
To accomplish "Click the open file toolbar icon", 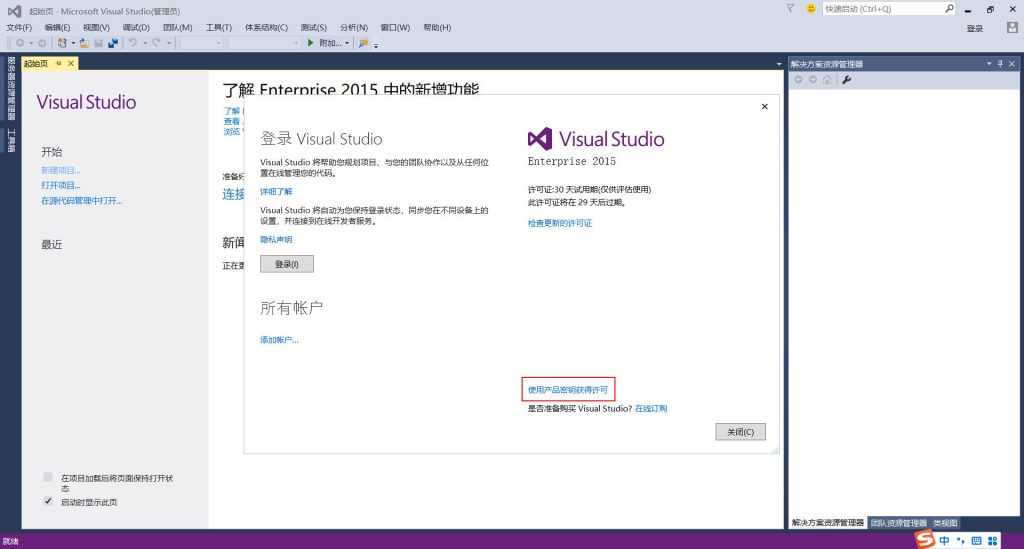I will [x=84, y=43].
